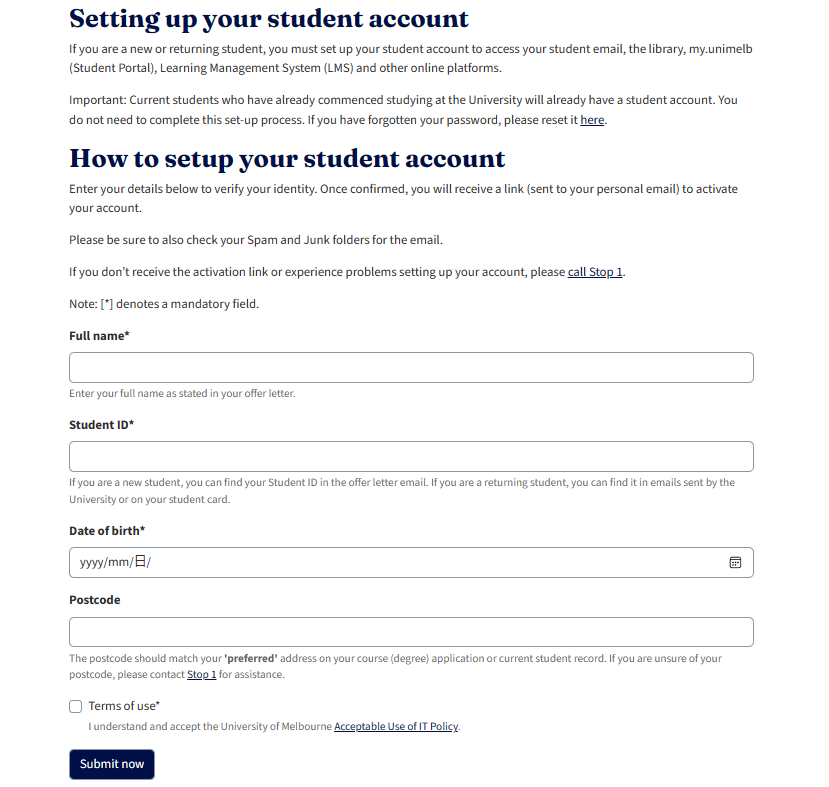Select the day segment in Date of birth
This screenshot has width=829, height=787.
140,562
